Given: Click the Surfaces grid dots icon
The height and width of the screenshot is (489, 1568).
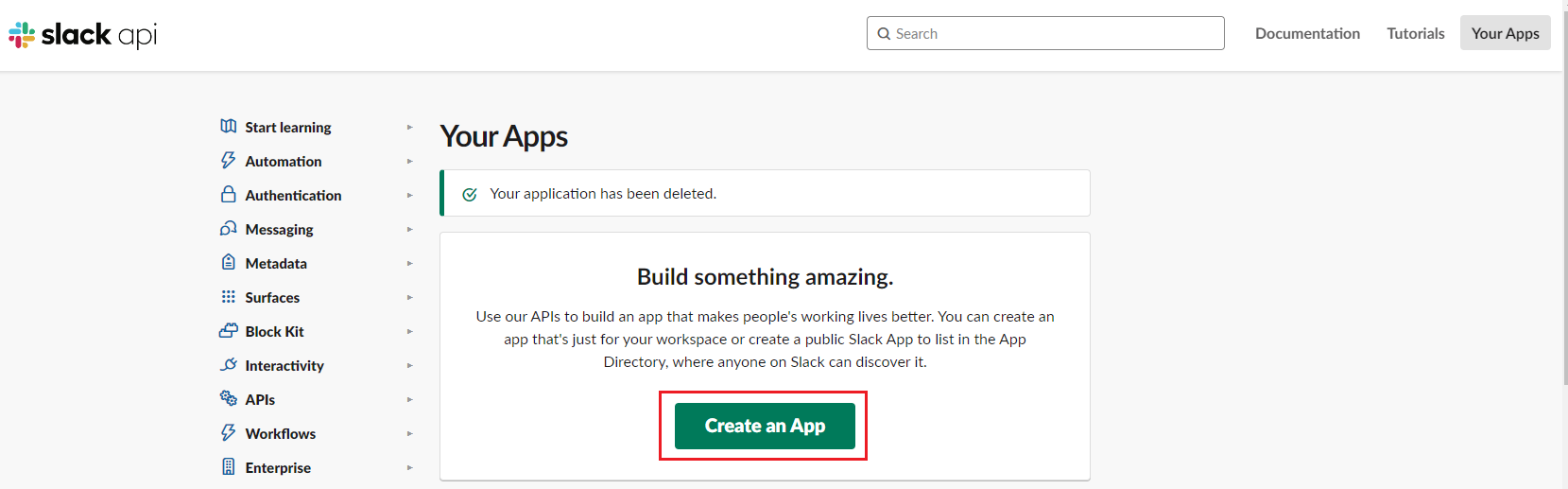Looking at the screenshot, I should tap(228, 296).
